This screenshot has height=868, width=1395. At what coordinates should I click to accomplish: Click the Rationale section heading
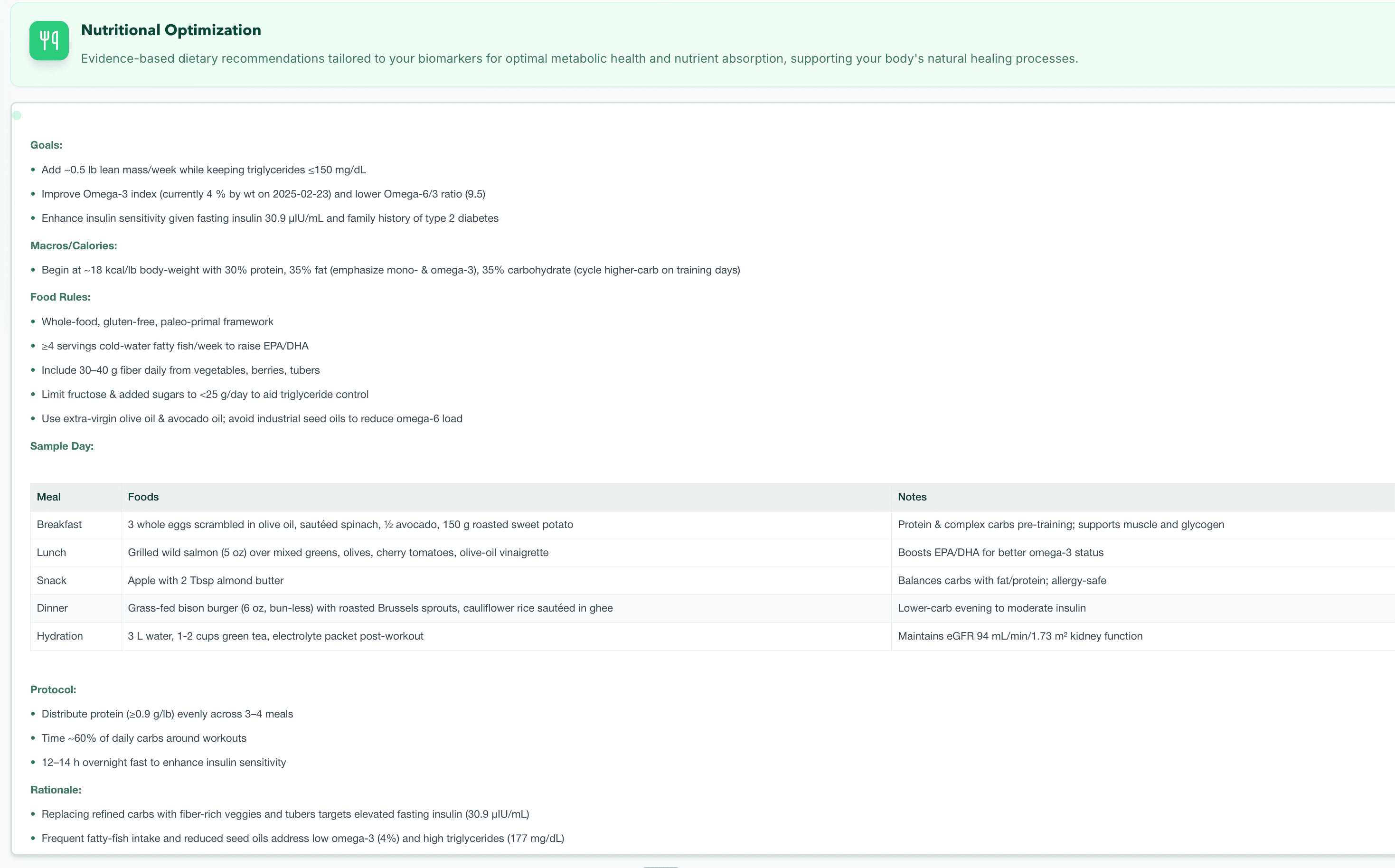click(56, 790)
